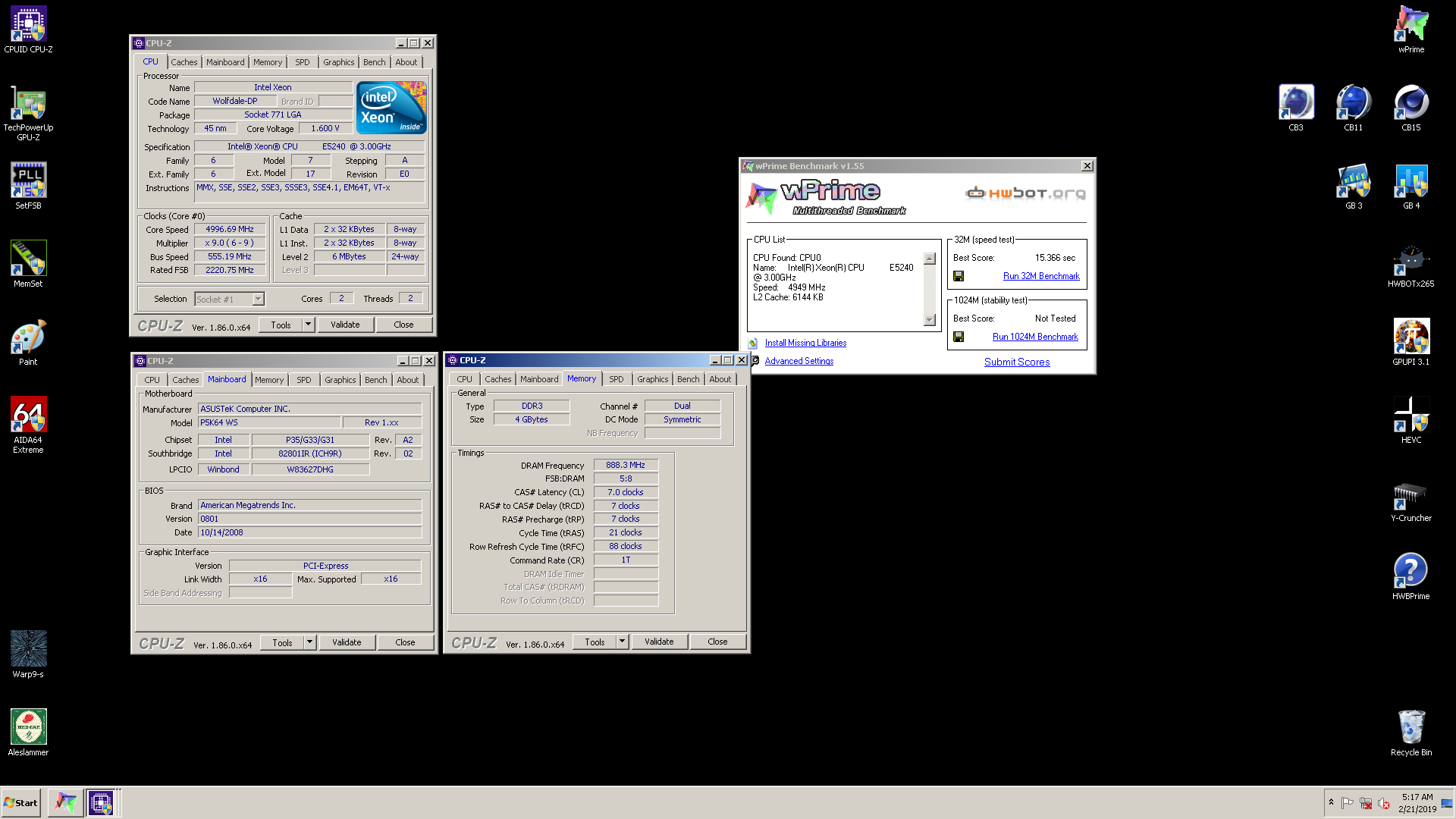1456x819 pixels.
Task: Click the Action Center flag tray icon
Action: coord(1348,803)
